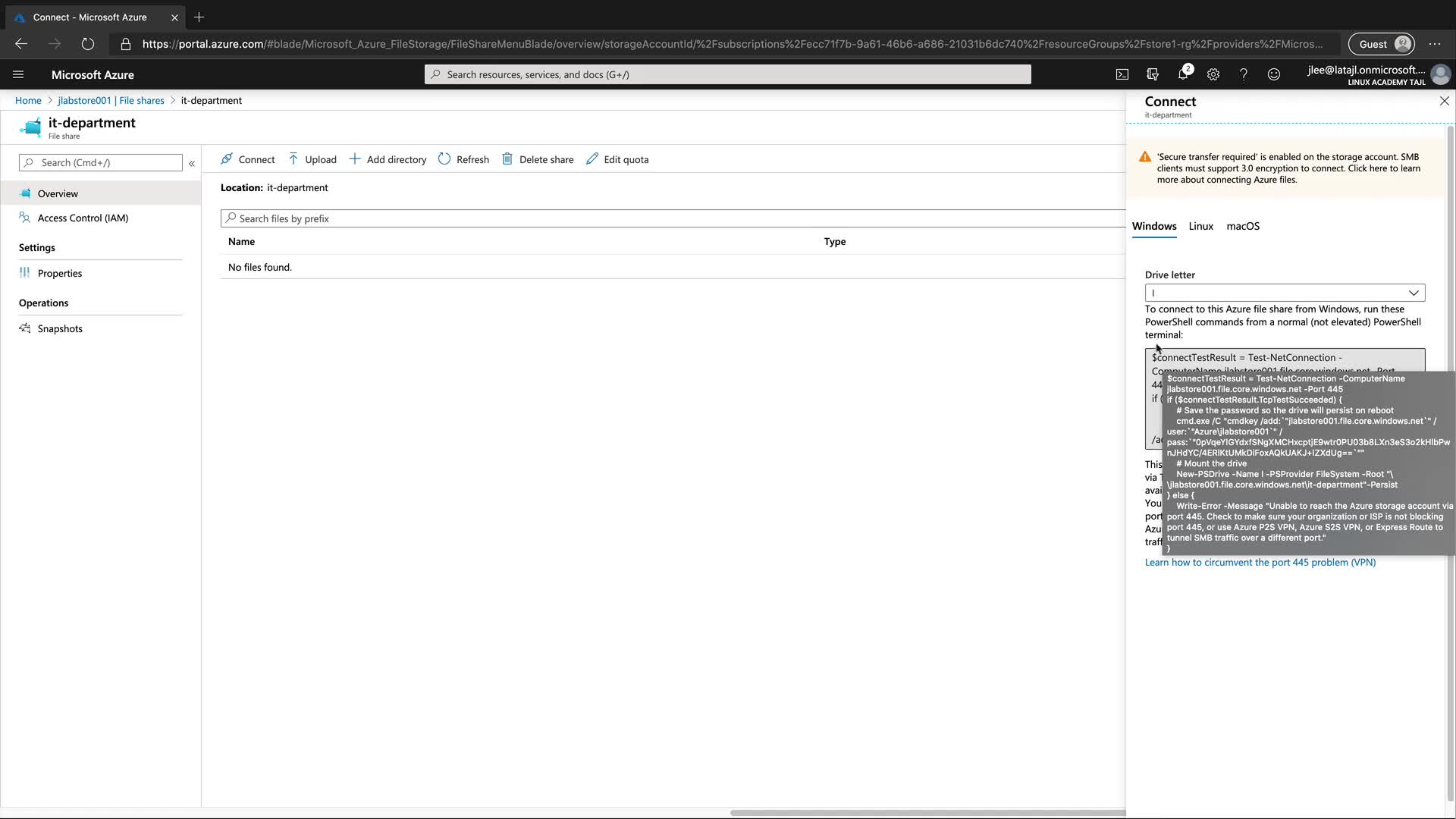The image size is (1456, 819).
Task: Click Add directory button
Action: pyautogui.click(x=388, y=159)
